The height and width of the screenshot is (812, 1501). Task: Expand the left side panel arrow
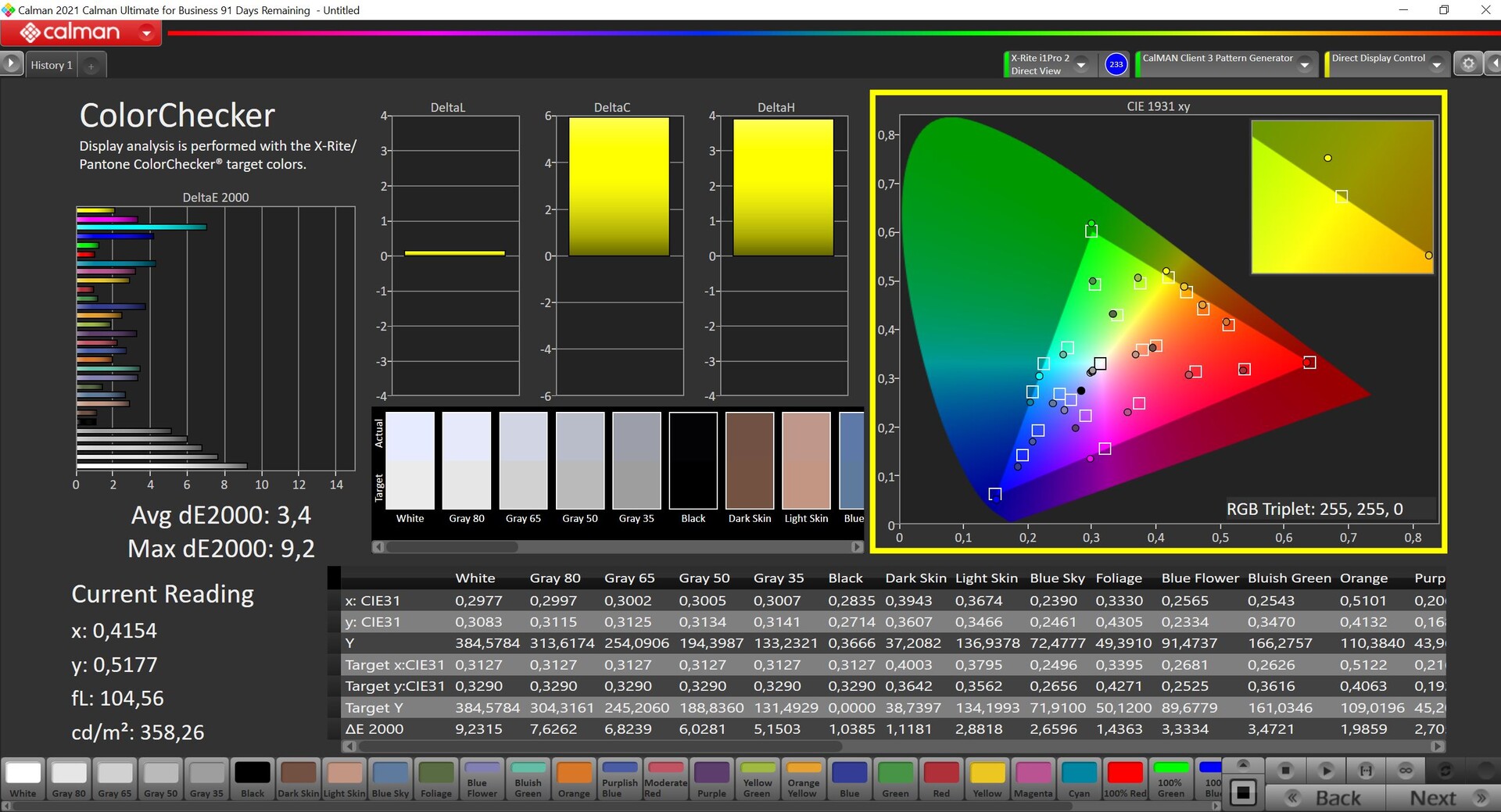click(11, 64)
